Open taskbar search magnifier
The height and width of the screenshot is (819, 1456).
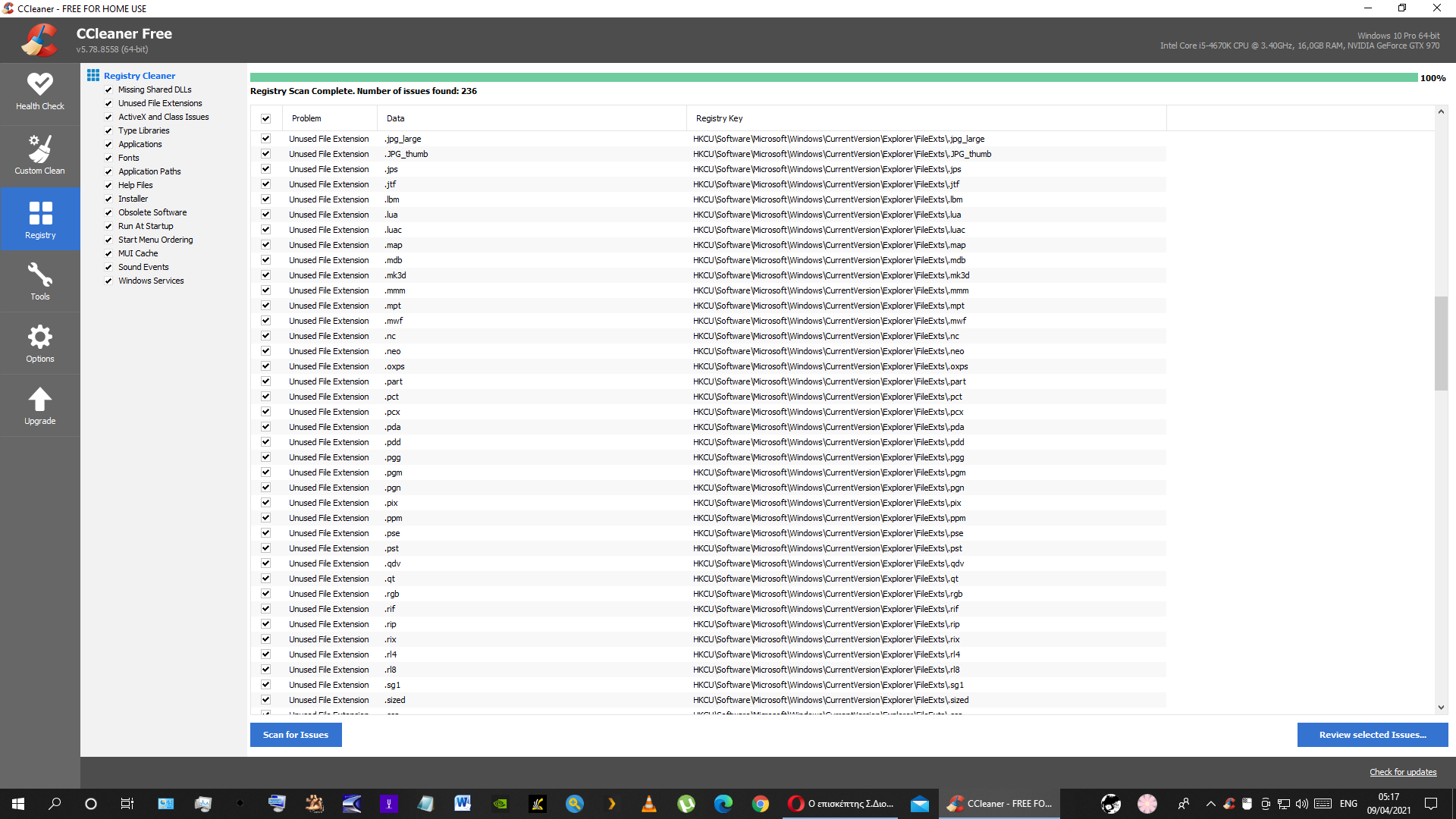[x=55, y=804]
